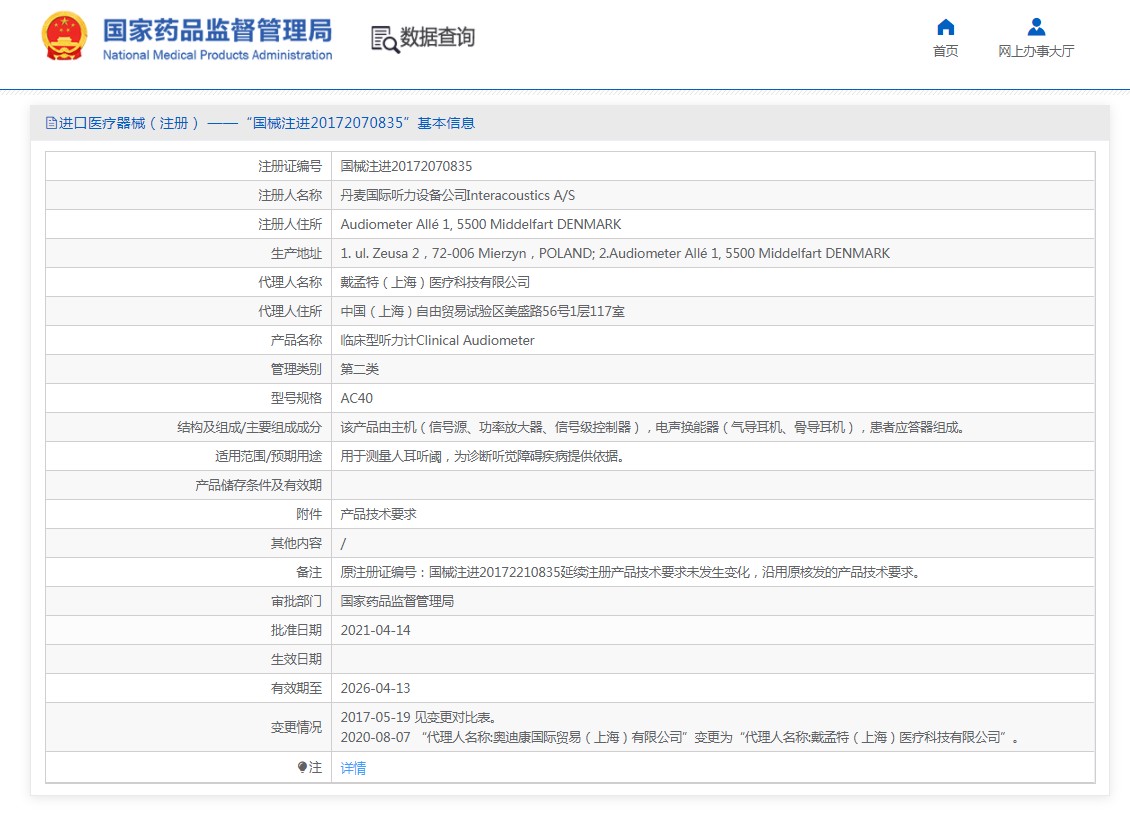Click the 产品名称 row label
This screenshot has height=813, width=1130.
click(296, 340)
